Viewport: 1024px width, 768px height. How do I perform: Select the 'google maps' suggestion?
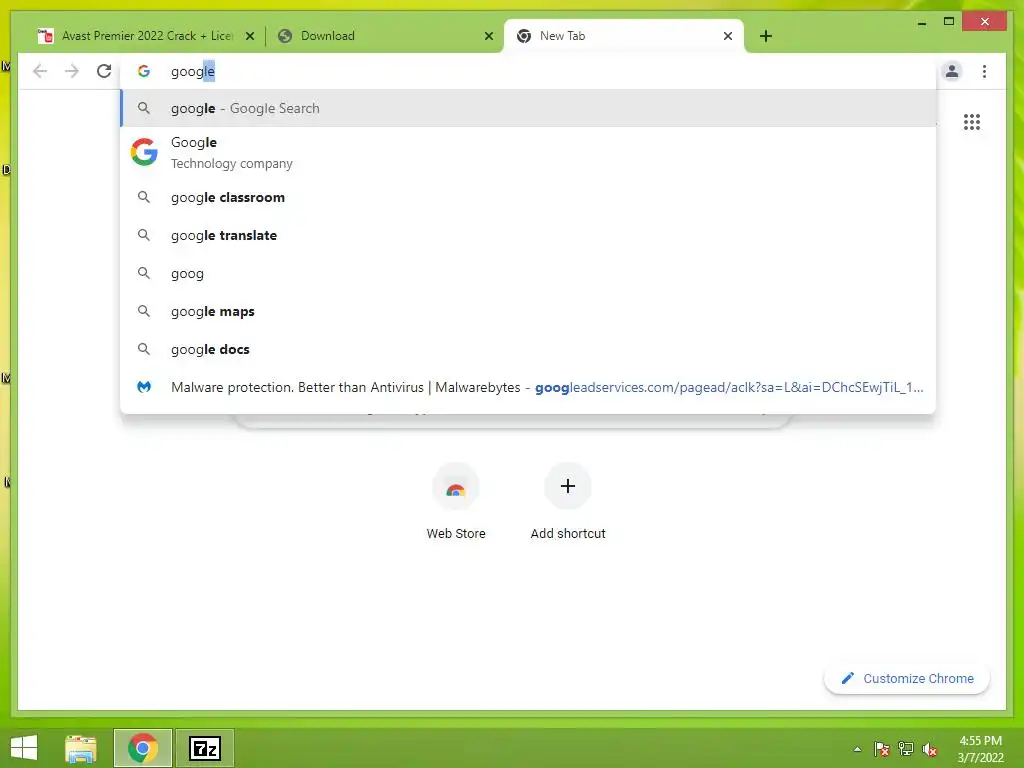(x=528, y=311)
